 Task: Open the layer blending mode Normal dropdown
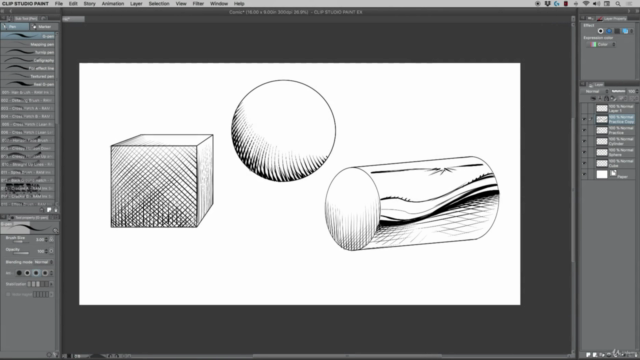(595, 91)
